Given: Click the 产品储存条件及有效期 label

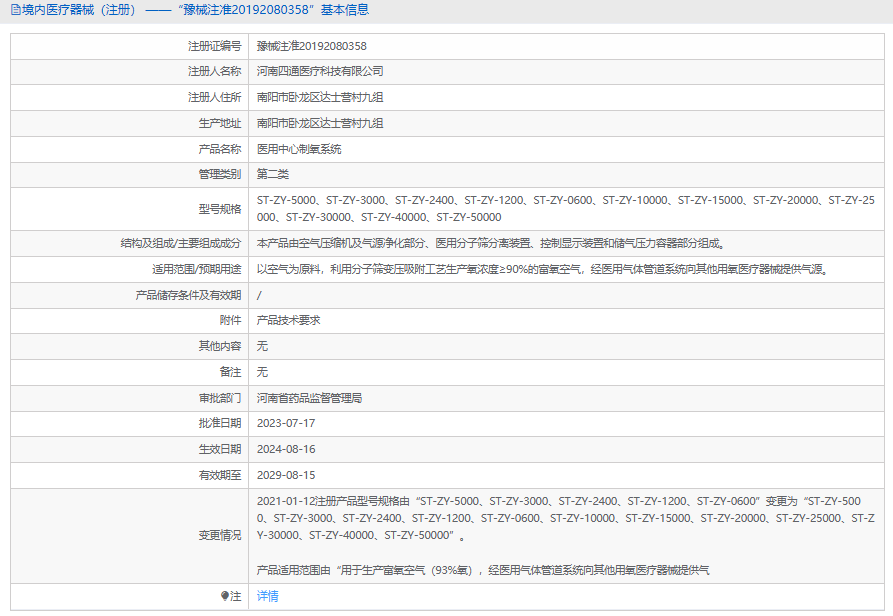Looking at the screenshot, I should click(189, 295).
